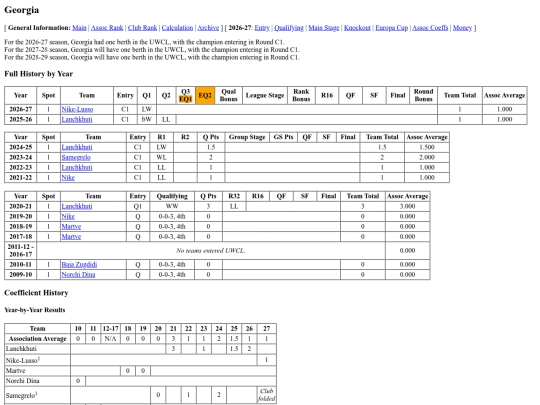Open the Knockout link
The height and width of the screenshot is (405, 540).
[x=357, y=28]
